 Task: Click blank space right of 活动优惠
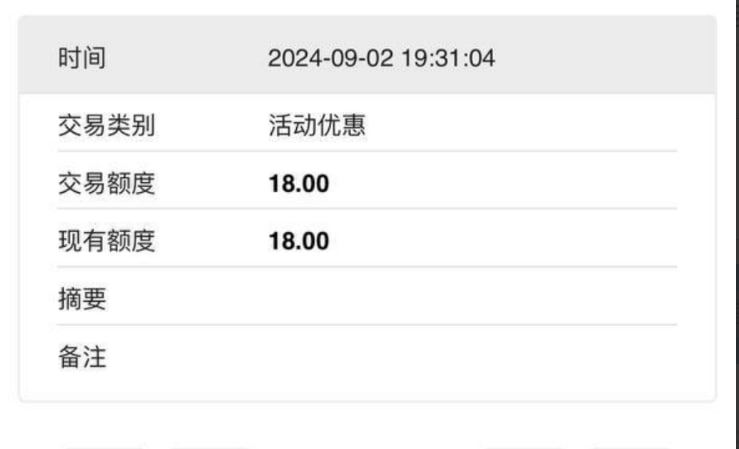point(518,125)
